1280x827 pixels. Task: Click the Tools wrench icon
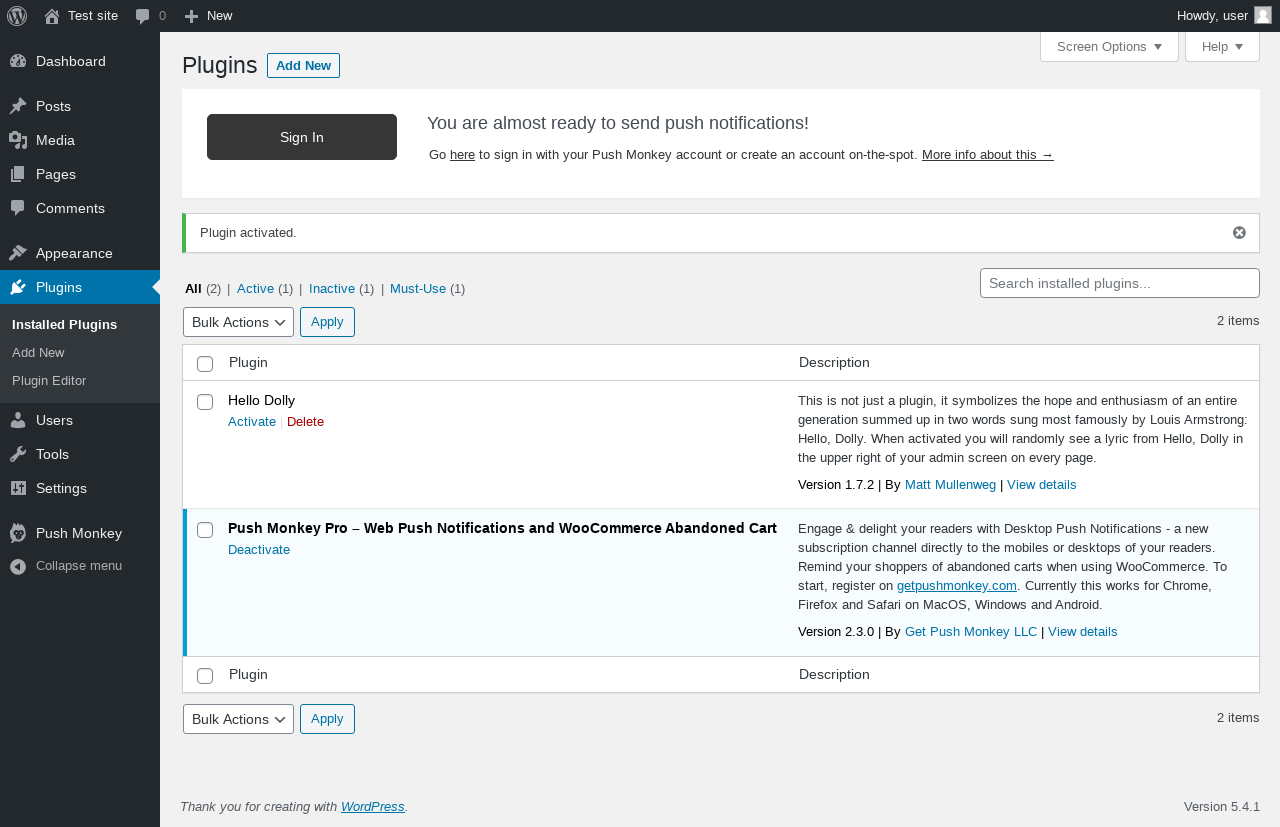tap(18, 454)
